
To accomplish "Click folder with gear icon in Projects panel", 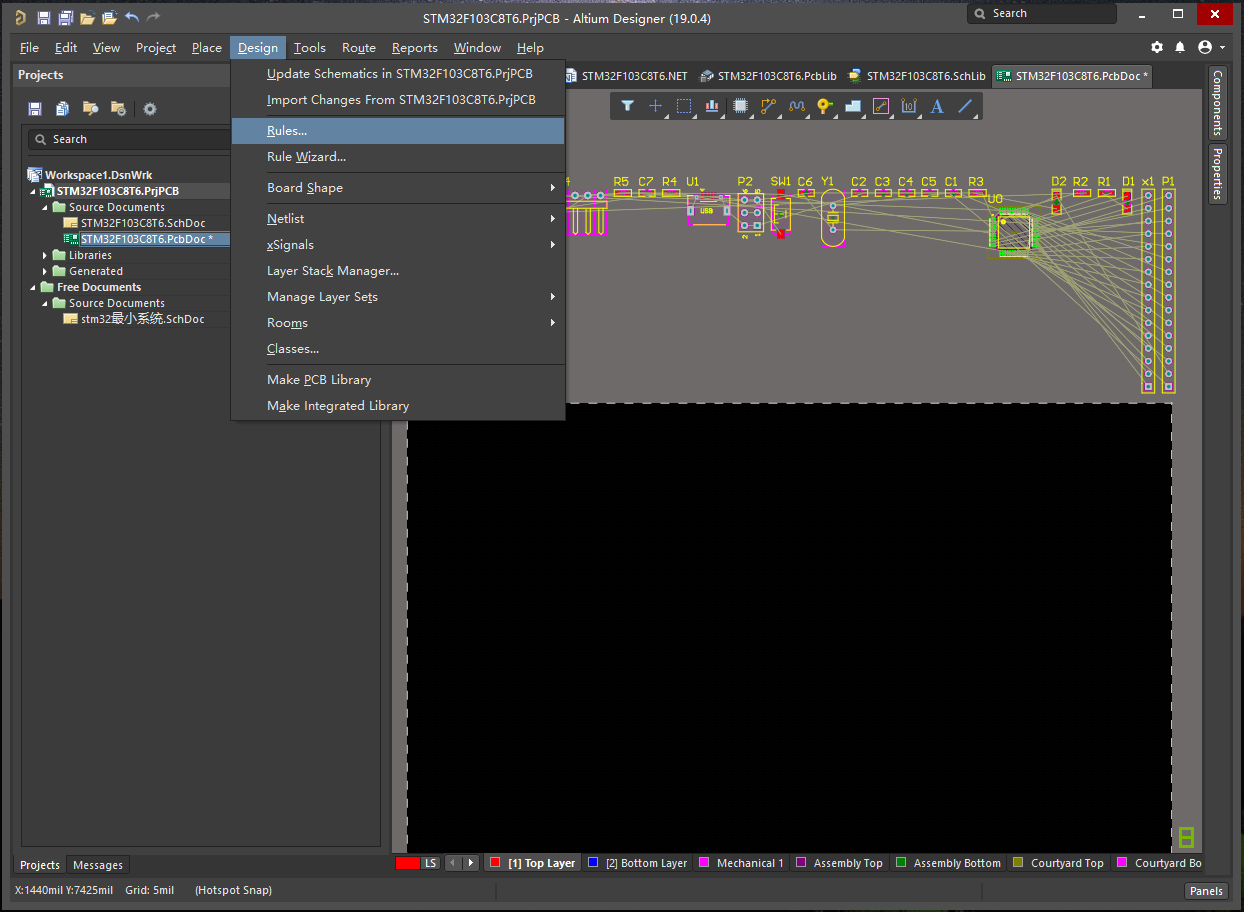I will pyautogui.click(x=118, y=108).
